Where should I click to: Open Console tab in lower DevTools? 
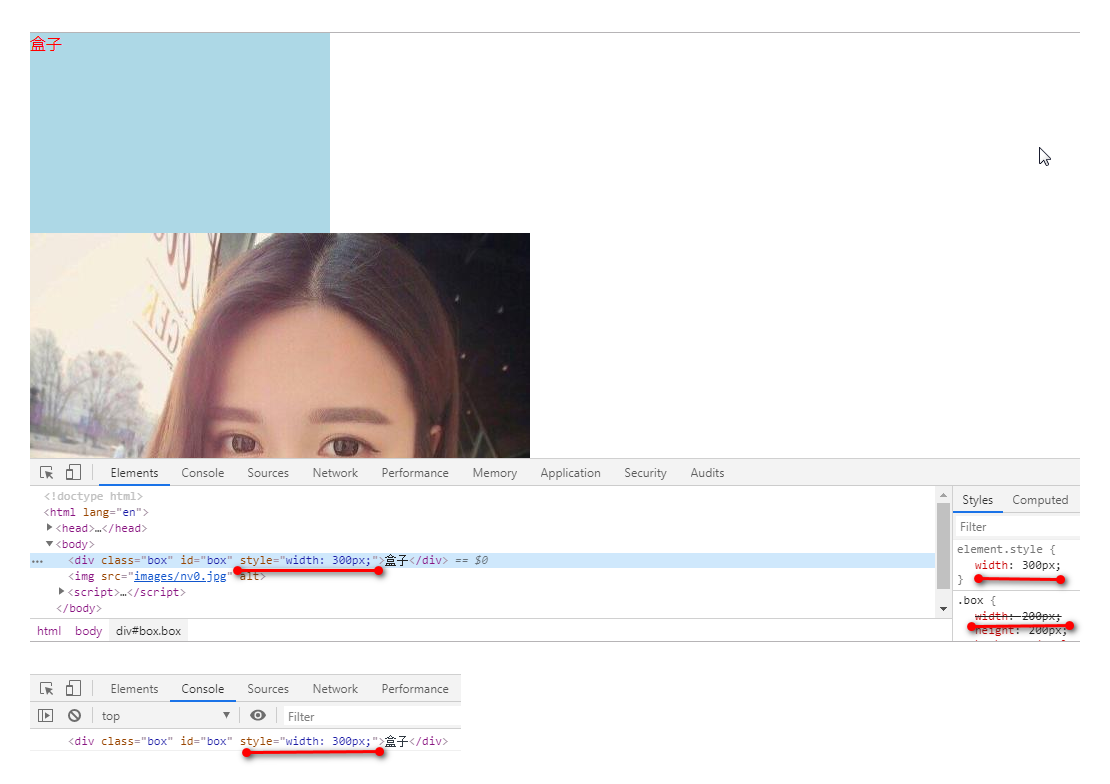click(202, 689)
